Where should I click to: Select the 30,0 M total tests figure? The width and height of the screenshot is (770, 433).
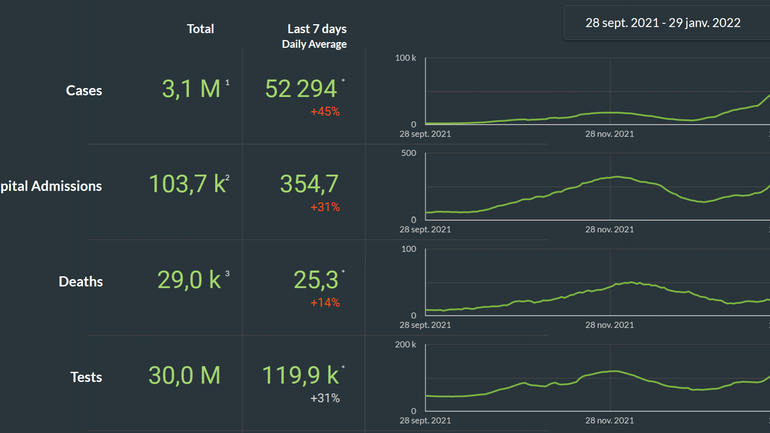pos(185,375)
